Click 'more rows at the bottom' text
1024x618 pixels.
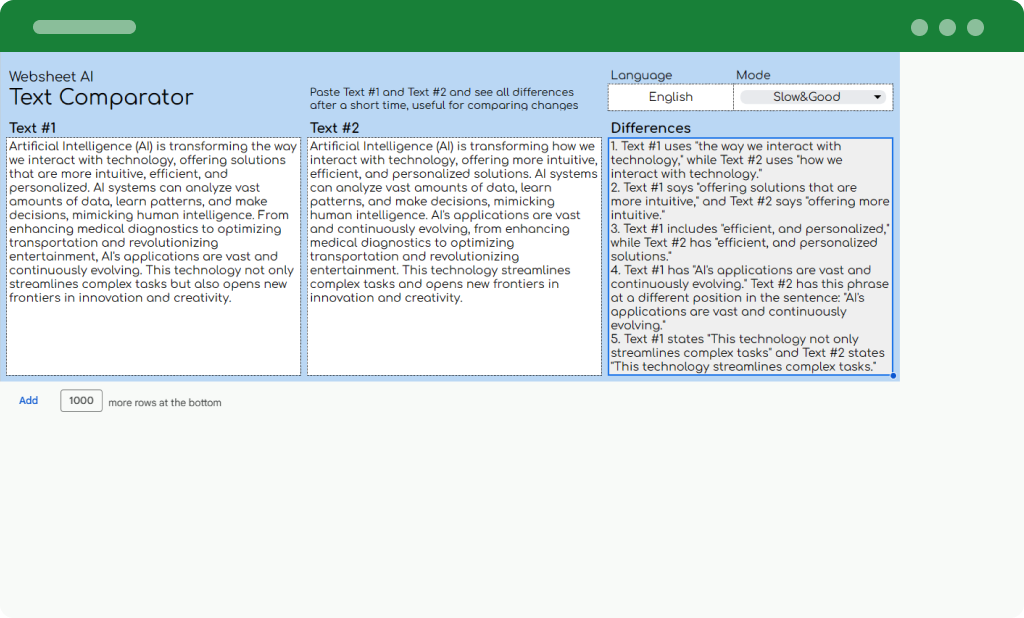click(x=165, y=402)
